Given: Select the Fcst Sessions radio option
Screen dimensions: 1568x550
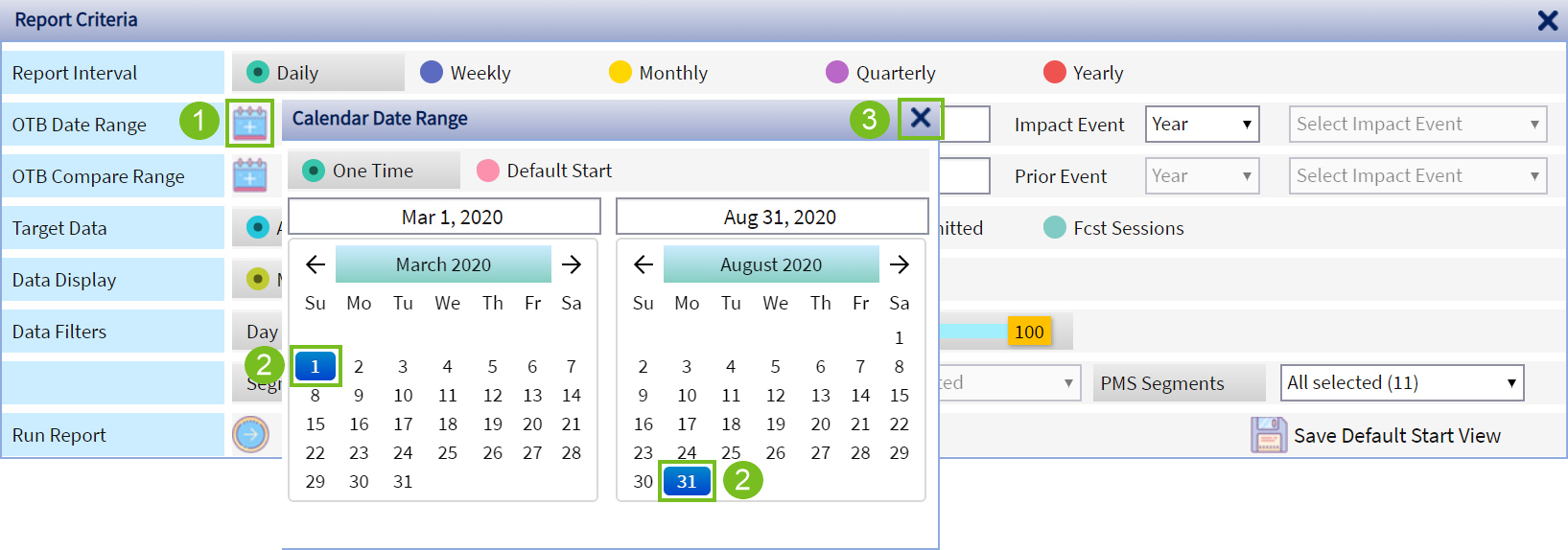Looking at the screenshot, I should pos(1055,228).
